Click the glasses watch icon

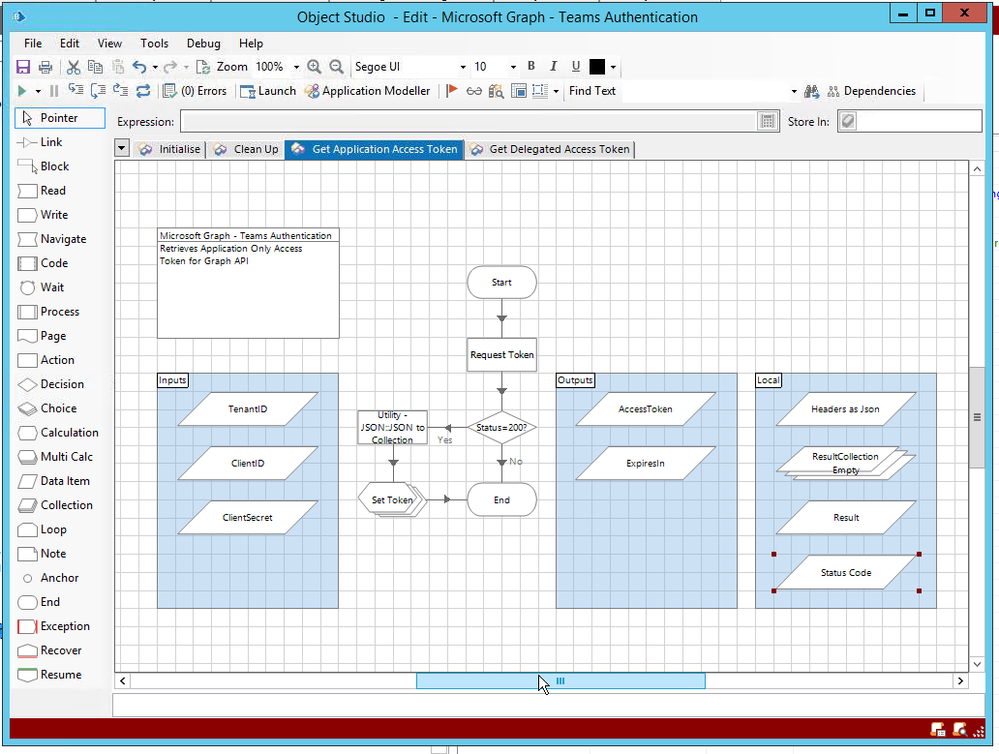pos(474,91)
